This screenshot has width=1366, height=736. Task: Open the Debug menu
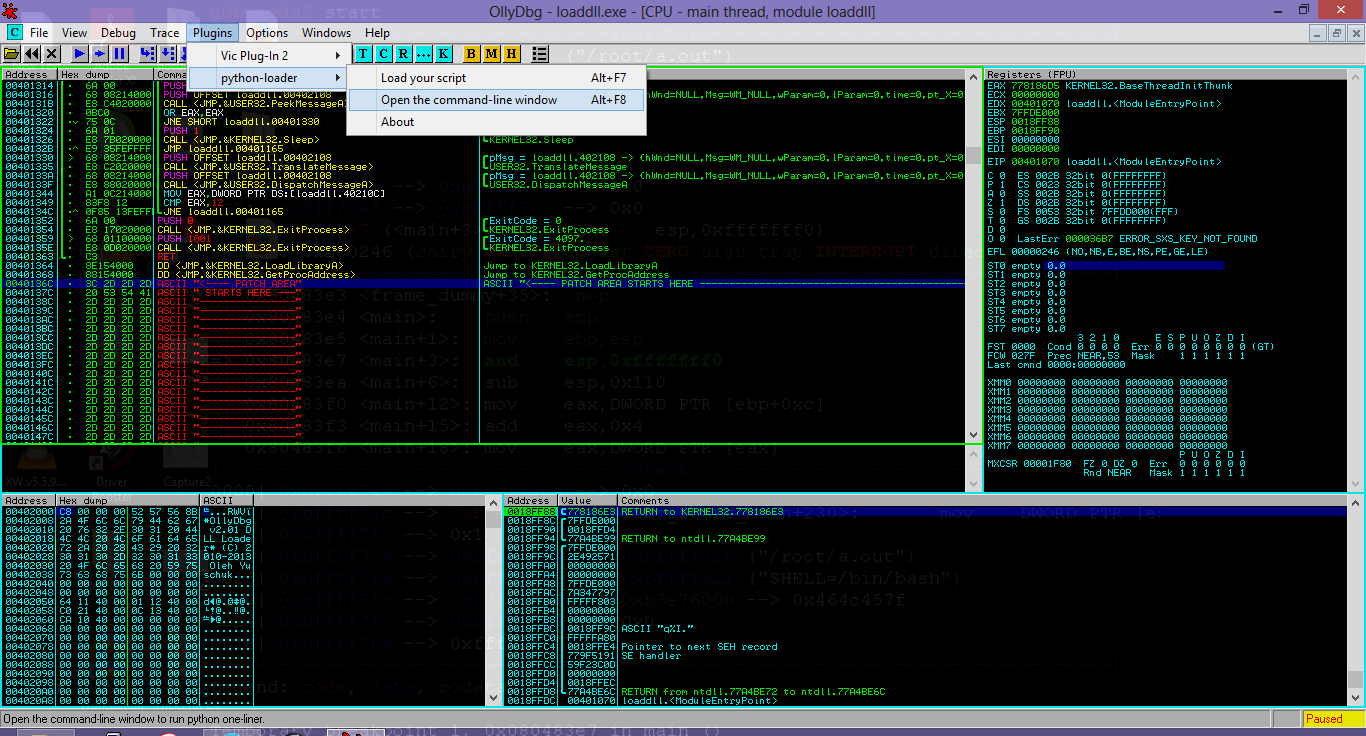118,33
